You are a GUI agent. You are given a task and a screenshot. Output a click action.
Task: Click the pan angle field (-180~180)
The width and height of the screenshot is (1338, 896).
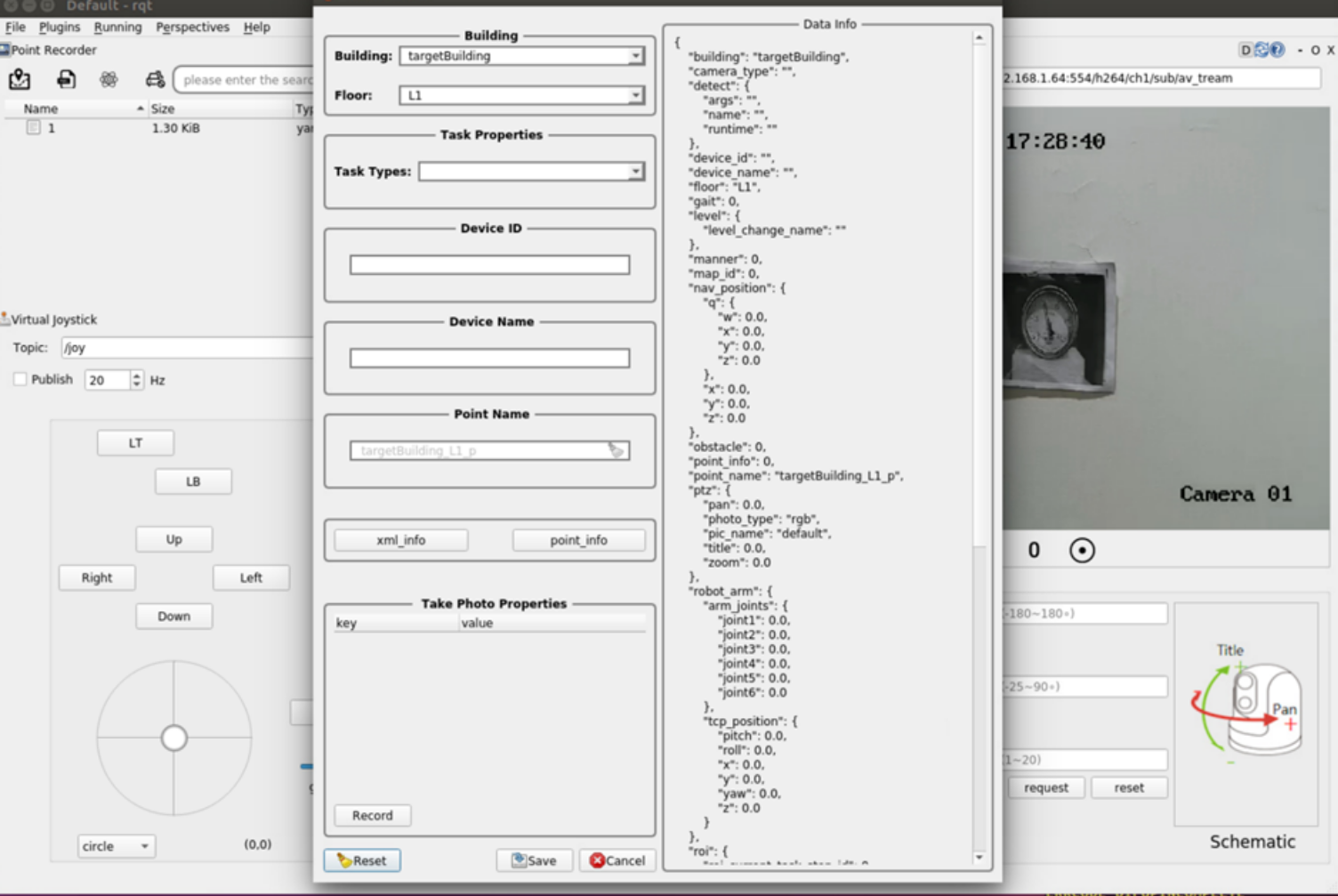click(x=1085, y=613)
